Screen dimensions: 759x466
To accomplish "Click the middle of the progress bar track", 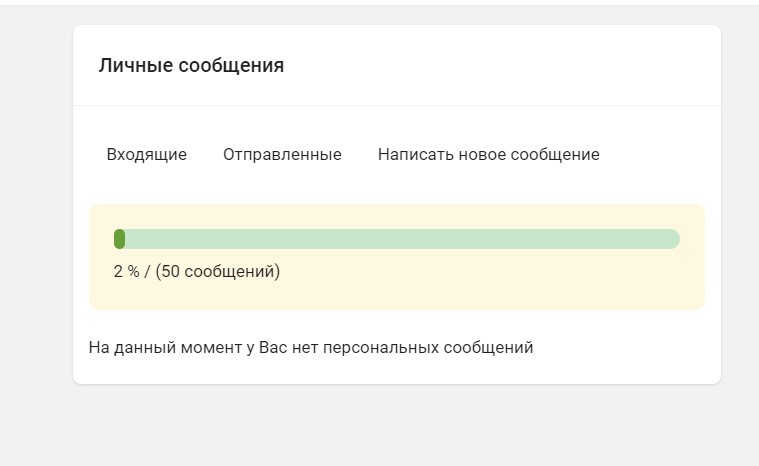I will pos(397,239).
